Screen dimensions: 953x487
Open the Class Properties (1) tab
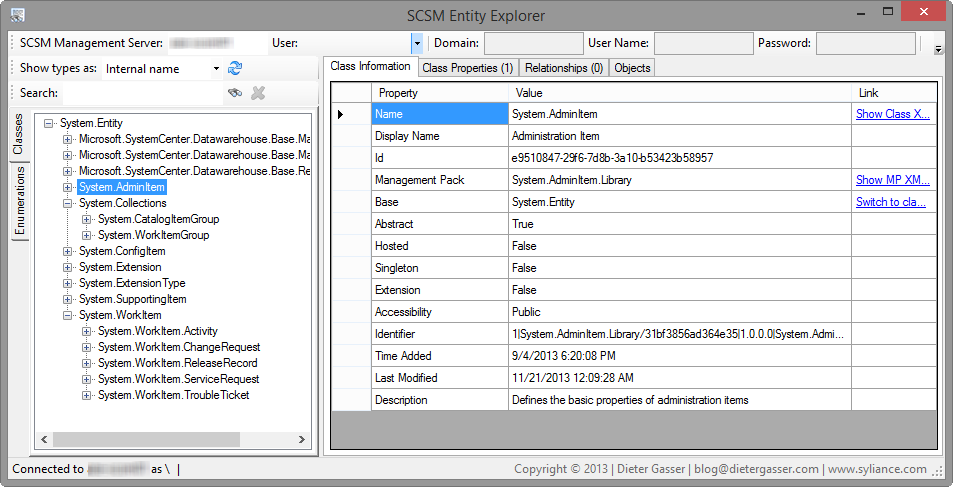(x=468, y=68)
